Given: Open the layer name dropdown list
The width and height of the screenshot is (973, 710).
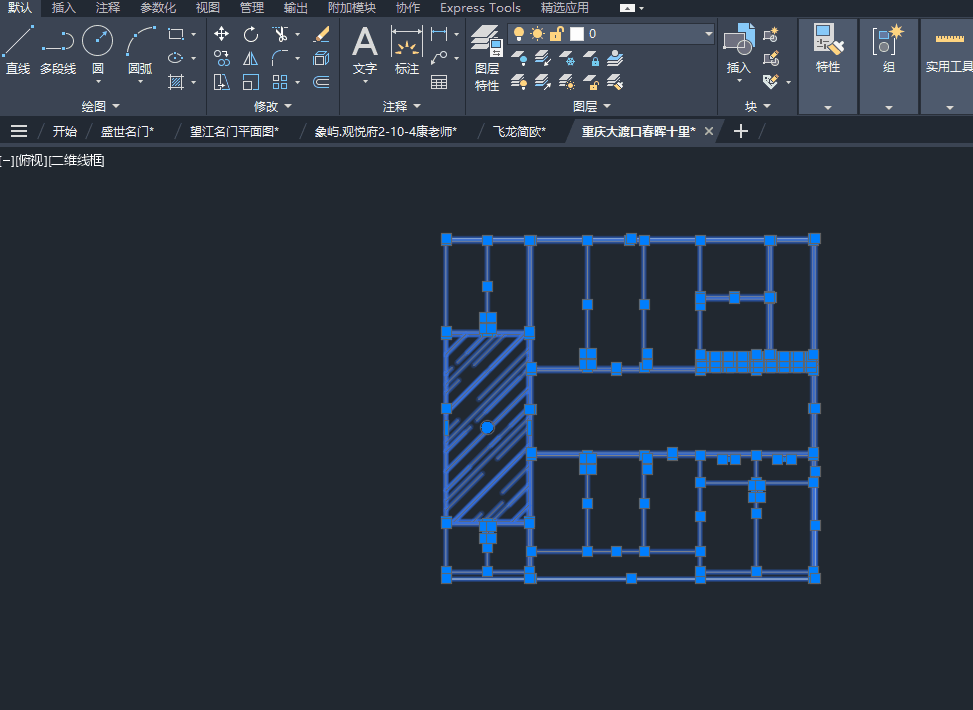Looking at the screenshot, I should (x=709, y=34).
